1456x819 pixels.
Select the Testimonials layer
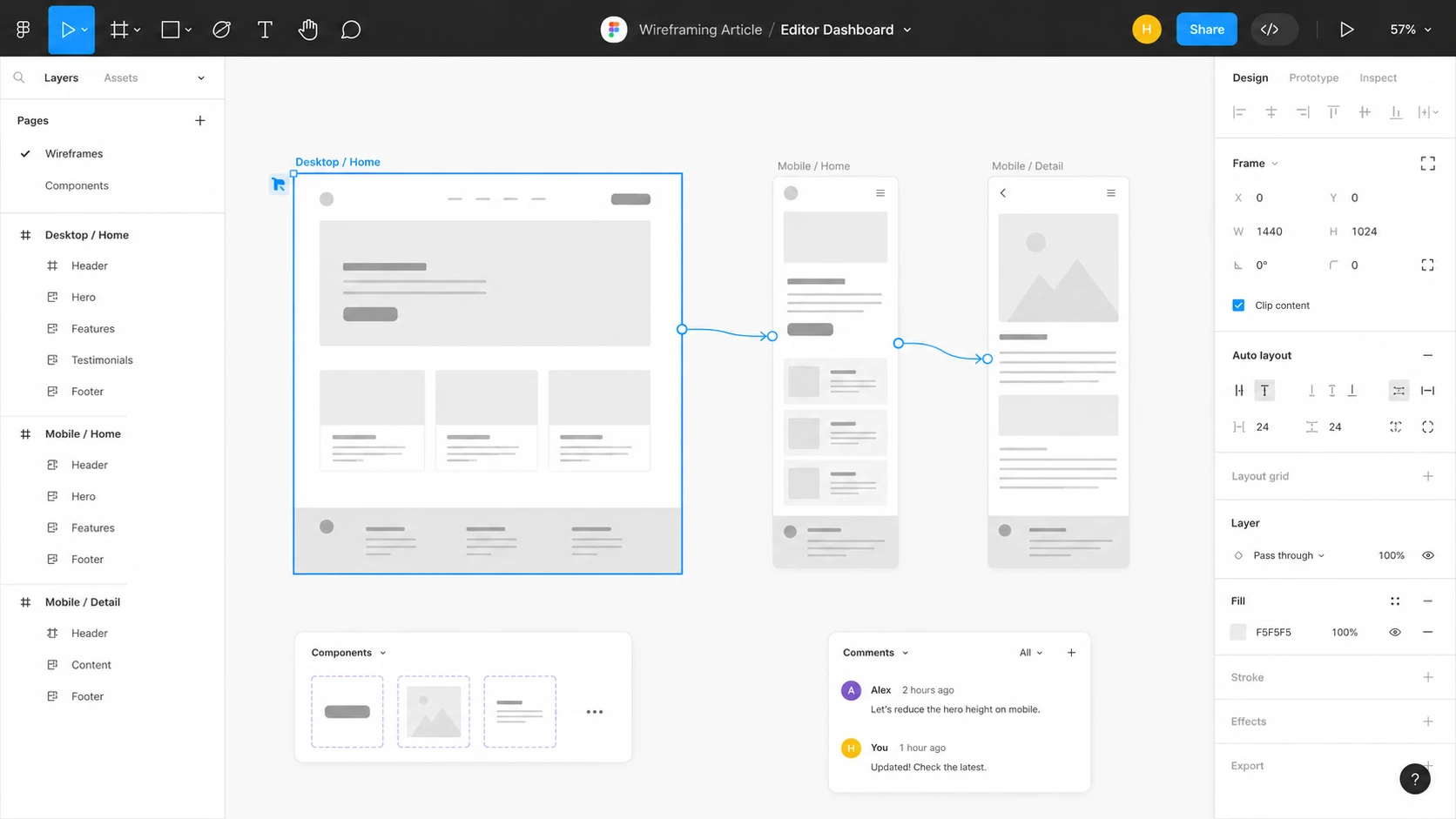[x=102, y=360]
